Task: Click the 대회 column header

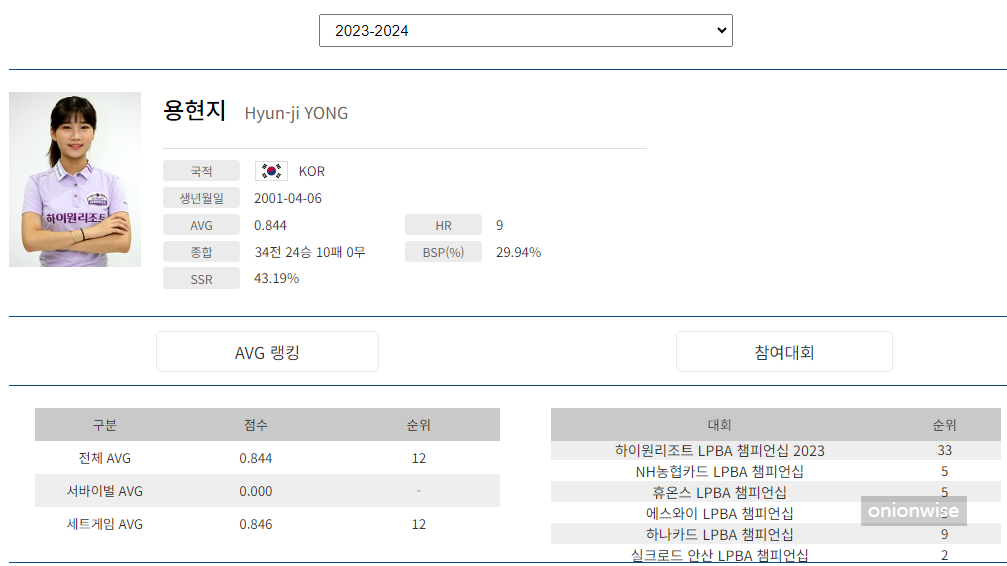Action: pos(719,425)
